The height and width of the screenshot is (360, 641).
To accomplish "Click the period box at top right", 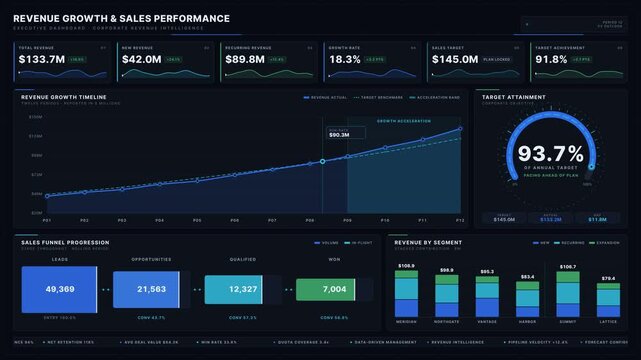I will point(574,25).
